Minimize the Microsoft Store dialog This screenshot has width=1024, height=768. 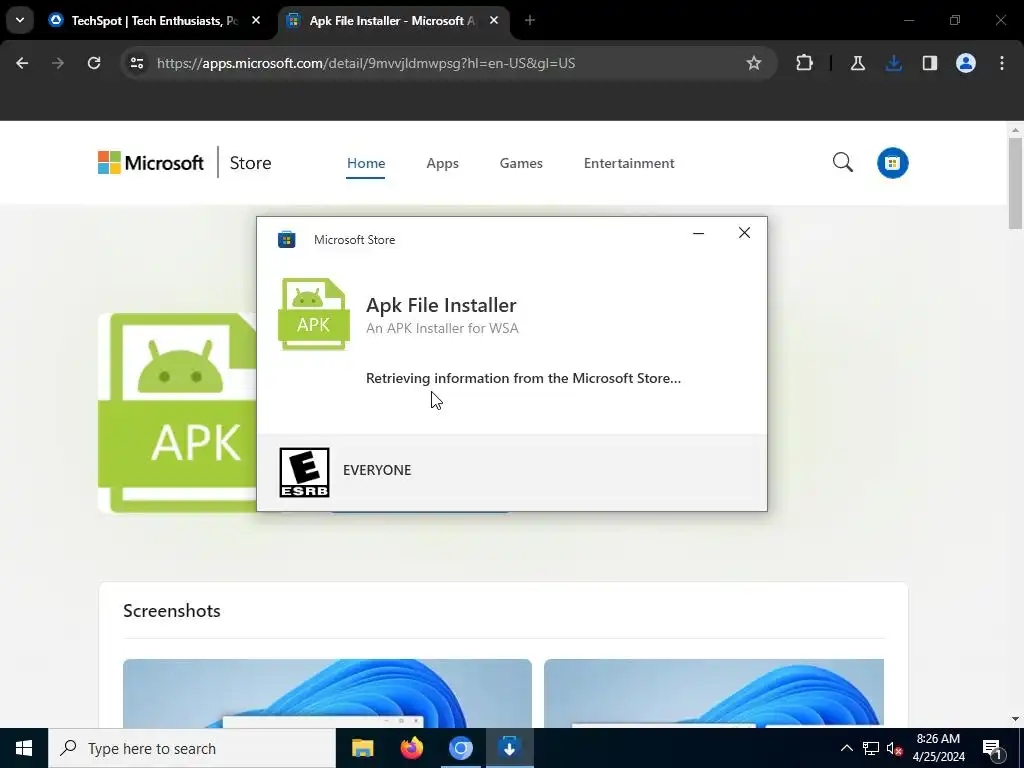[698, 233]
